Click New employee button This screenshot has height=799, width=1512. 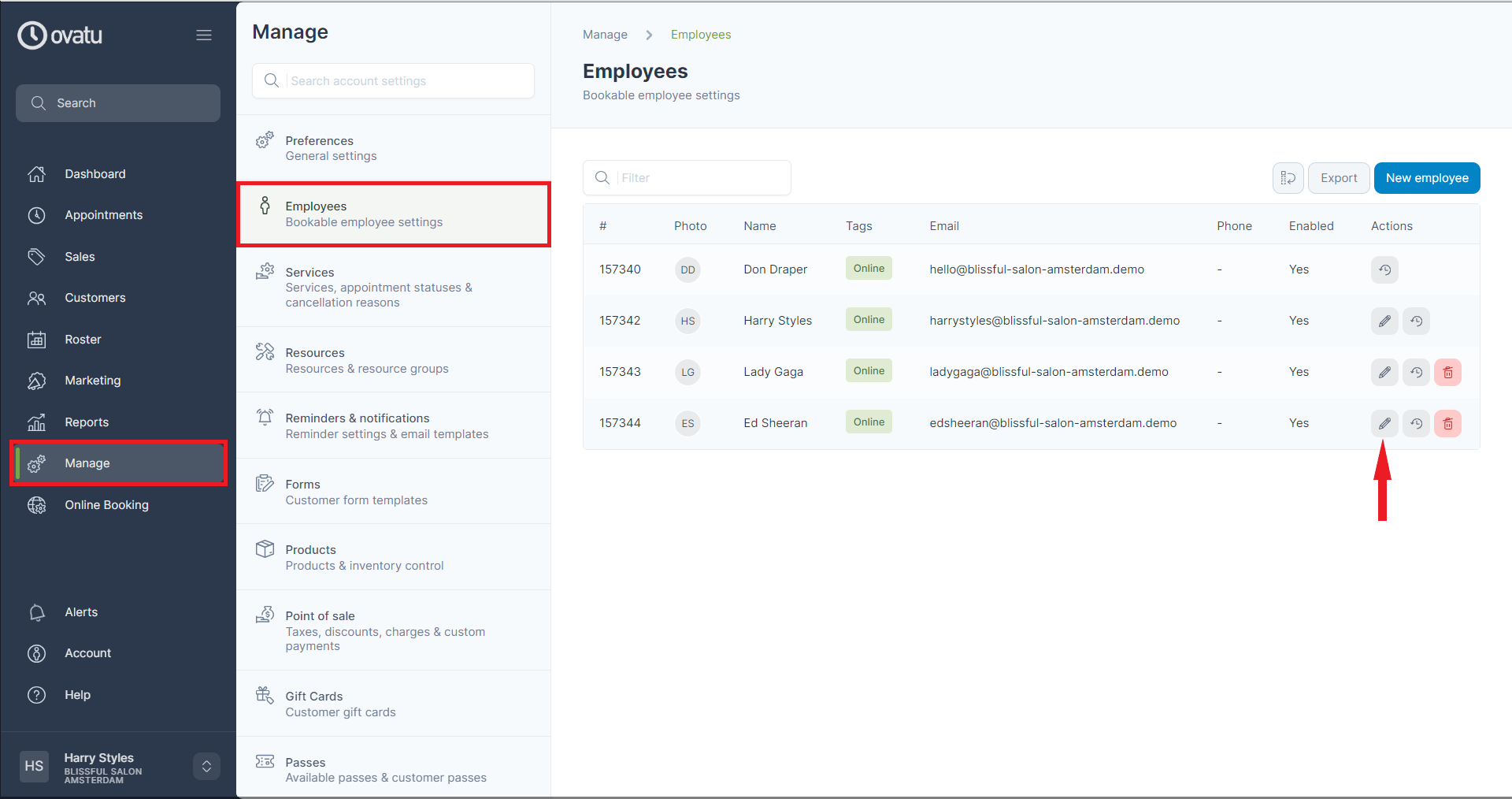pos(1427,178)
